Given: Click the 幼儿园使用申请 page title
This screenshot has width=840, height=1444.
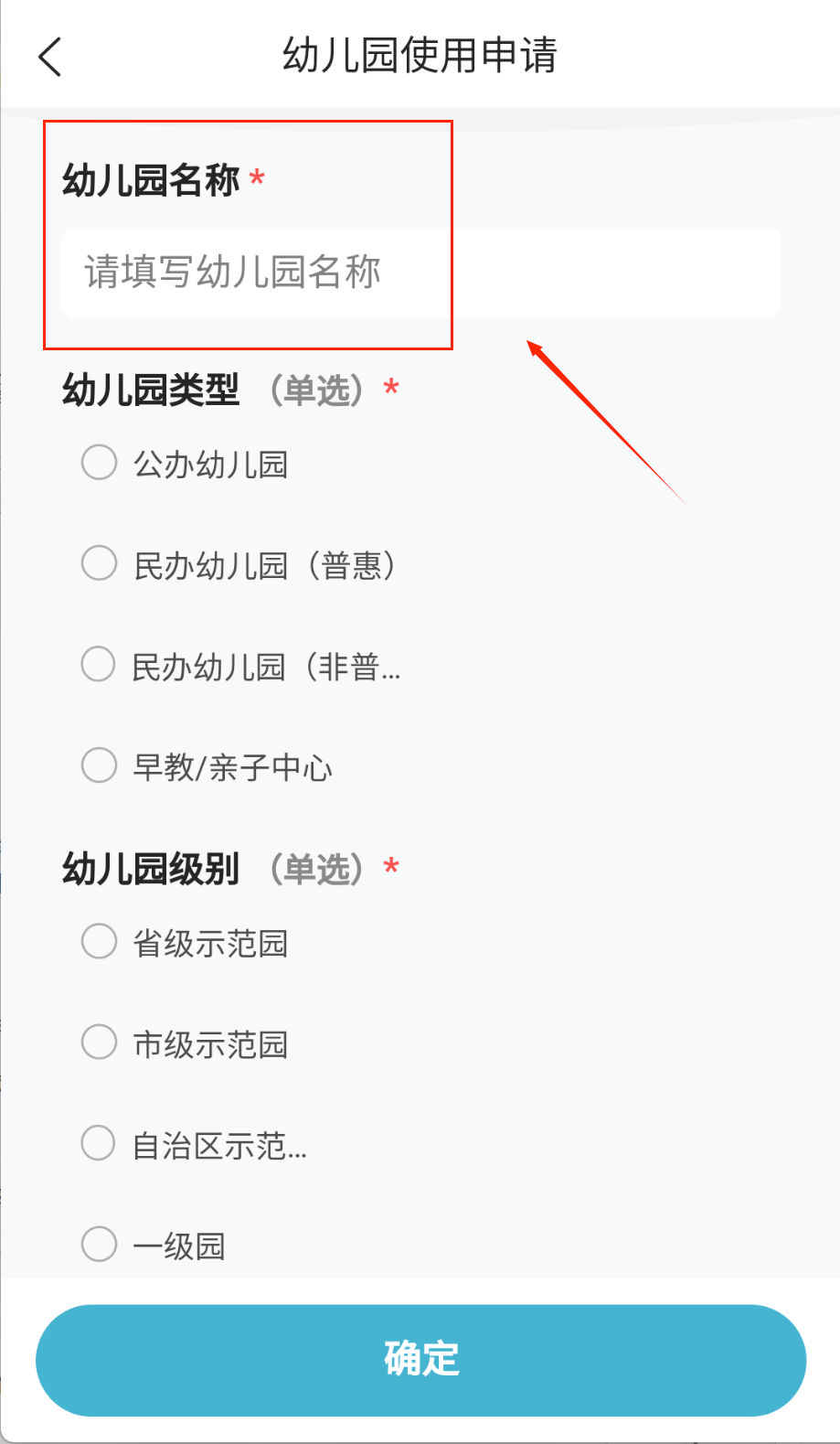Looking at the screenshot, I should [420, 55].
